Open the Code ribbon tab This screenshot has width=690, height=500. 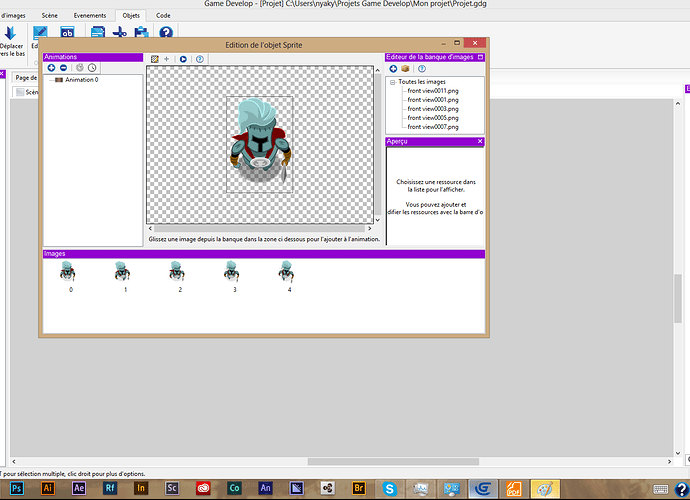pyautogui.click(x=163, y=15)
